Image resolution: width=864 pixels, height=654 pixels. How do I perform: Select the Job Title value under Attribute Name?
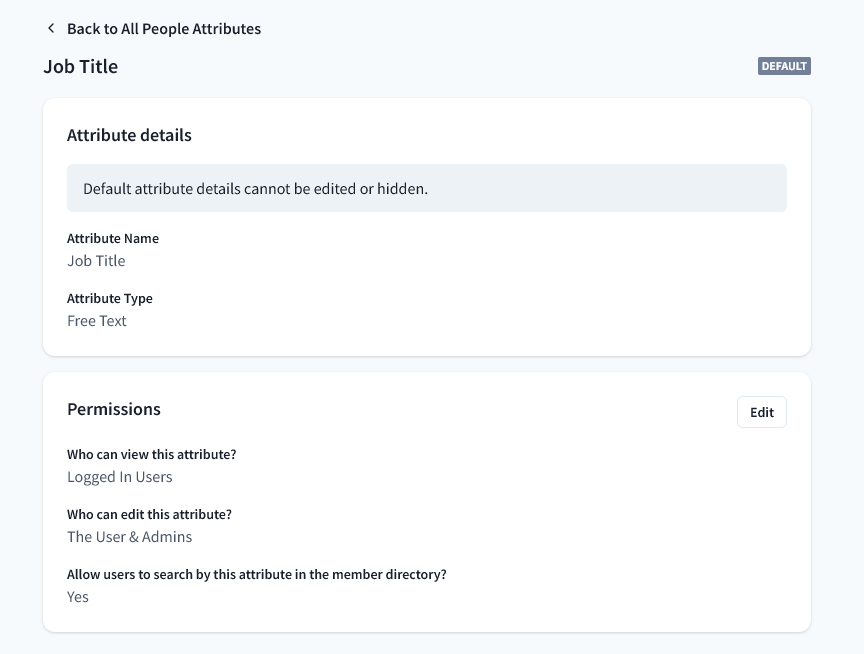pyautogui.click(x=96, y=261)
